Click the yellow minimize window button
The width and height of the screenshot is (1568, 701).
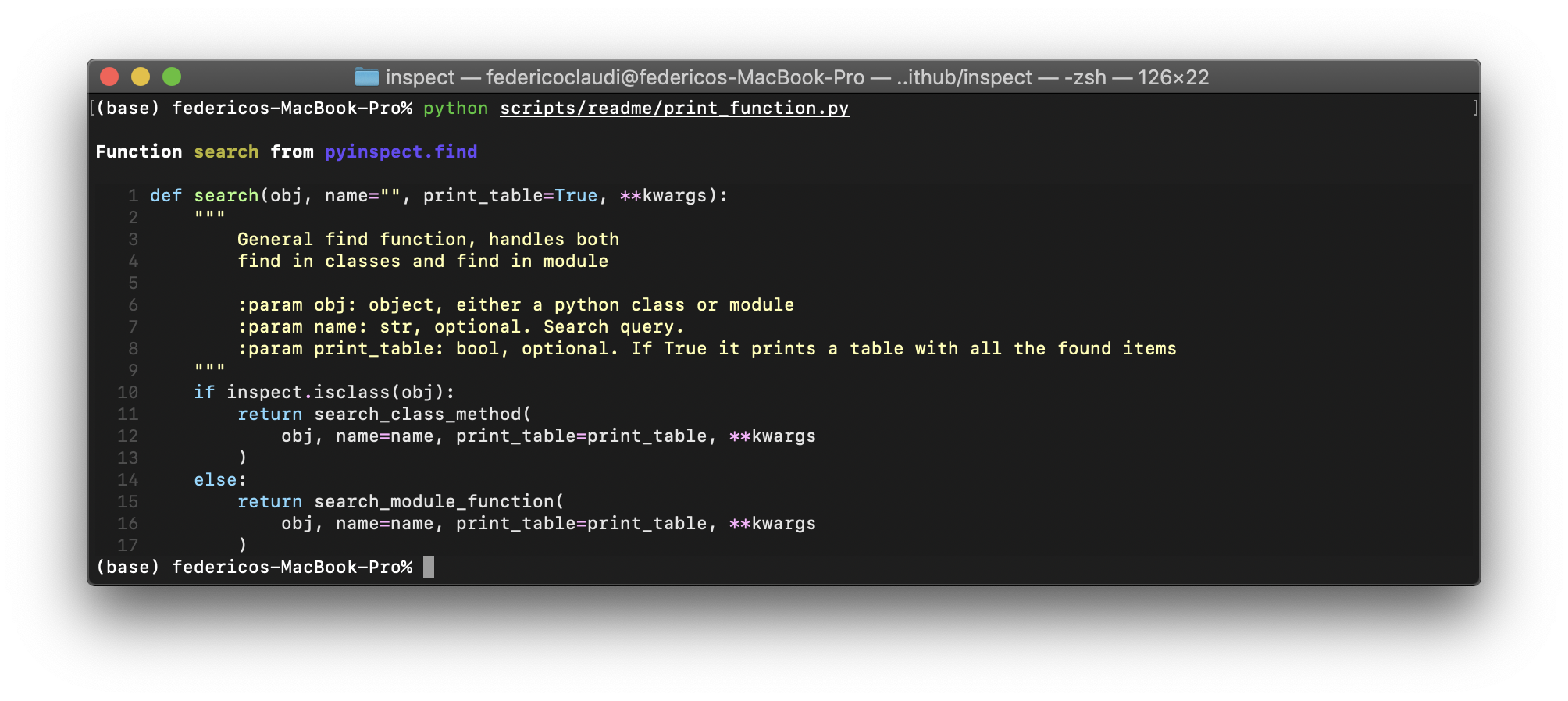(x=141, y=77)
